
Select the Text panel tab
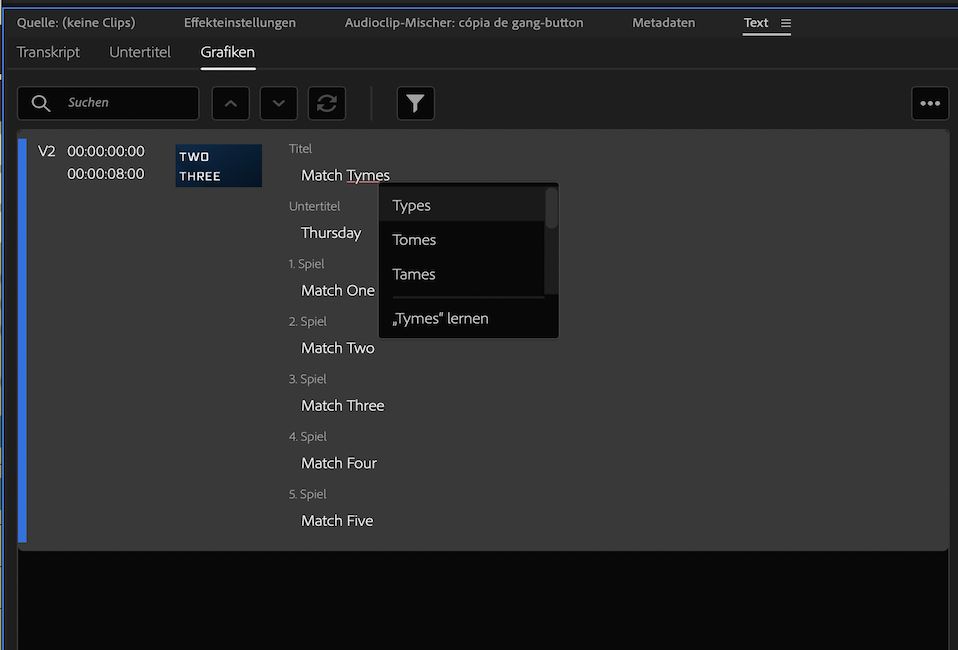click(x=756, y=23)
